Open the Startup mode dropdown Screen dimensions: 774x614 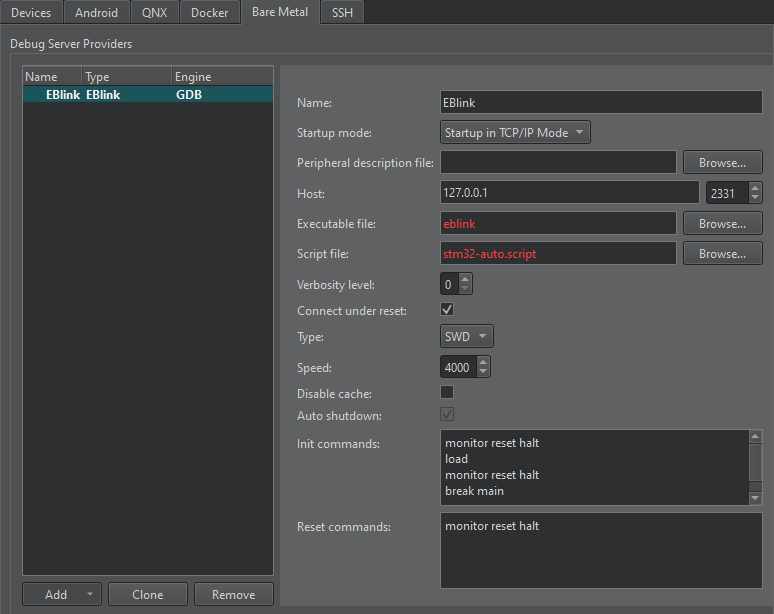click(514, 133)
